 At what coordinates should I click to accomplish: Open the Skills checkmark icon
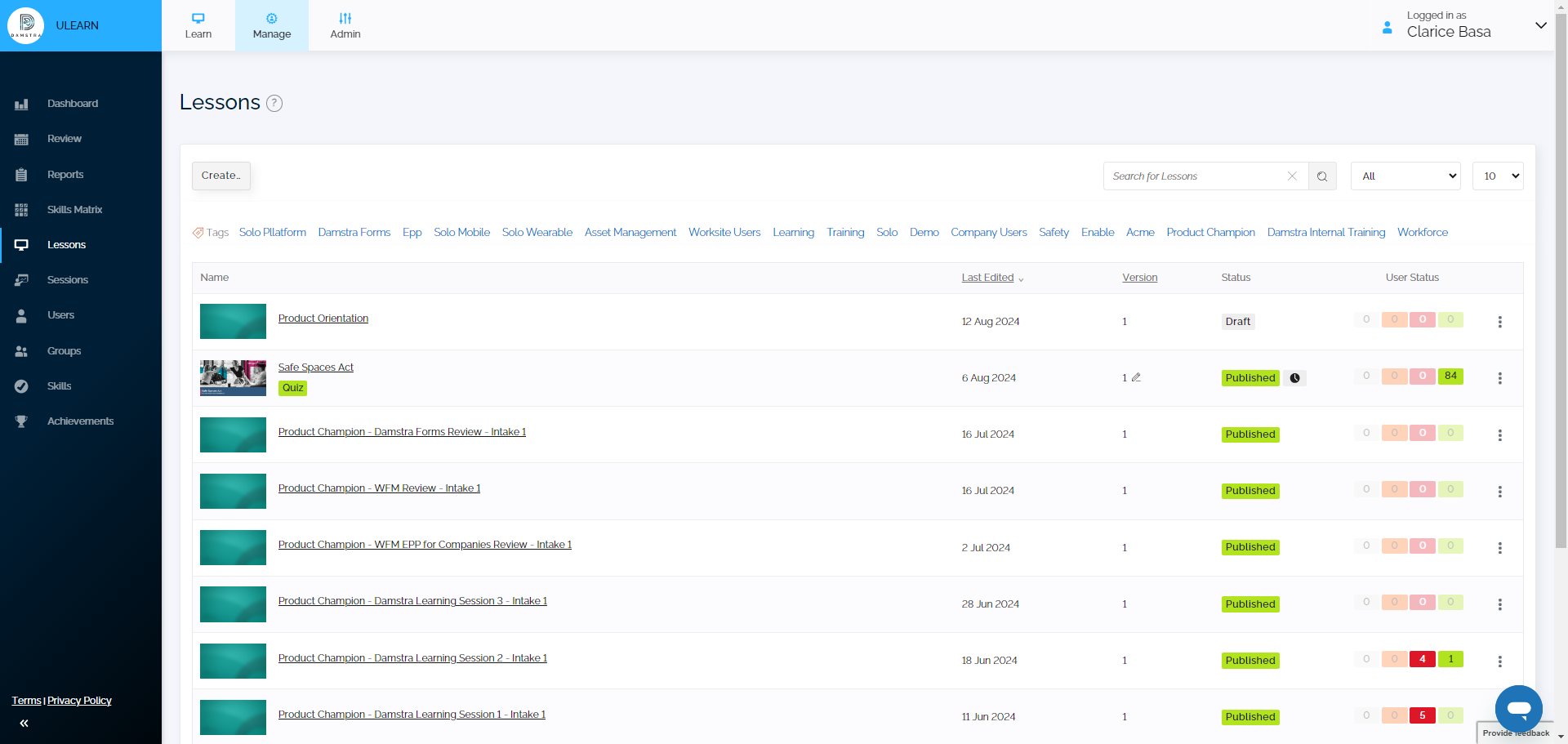[21, 386]
